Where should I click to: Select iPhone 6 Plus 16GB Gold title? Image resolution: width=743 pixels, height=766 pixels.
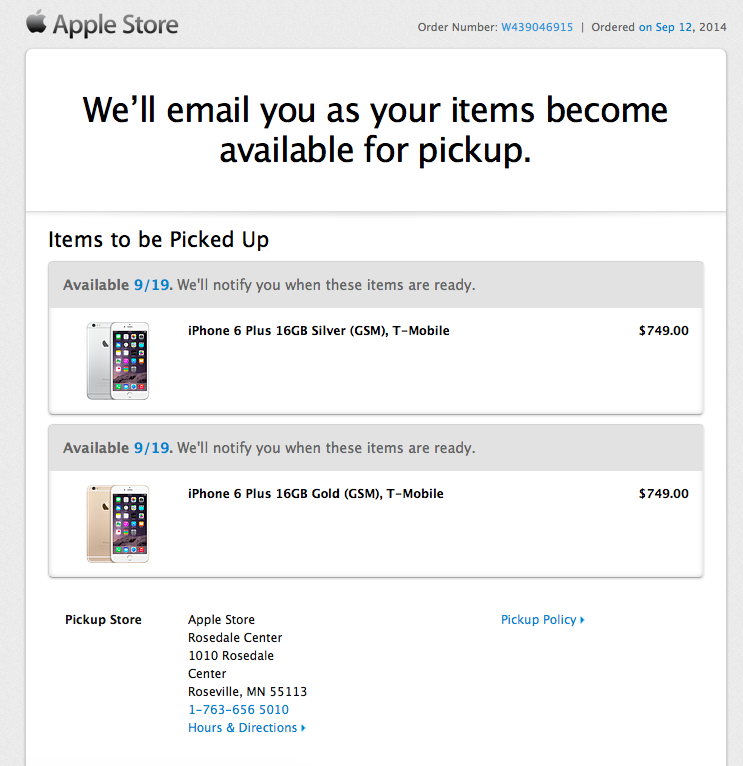click(315, 494)
